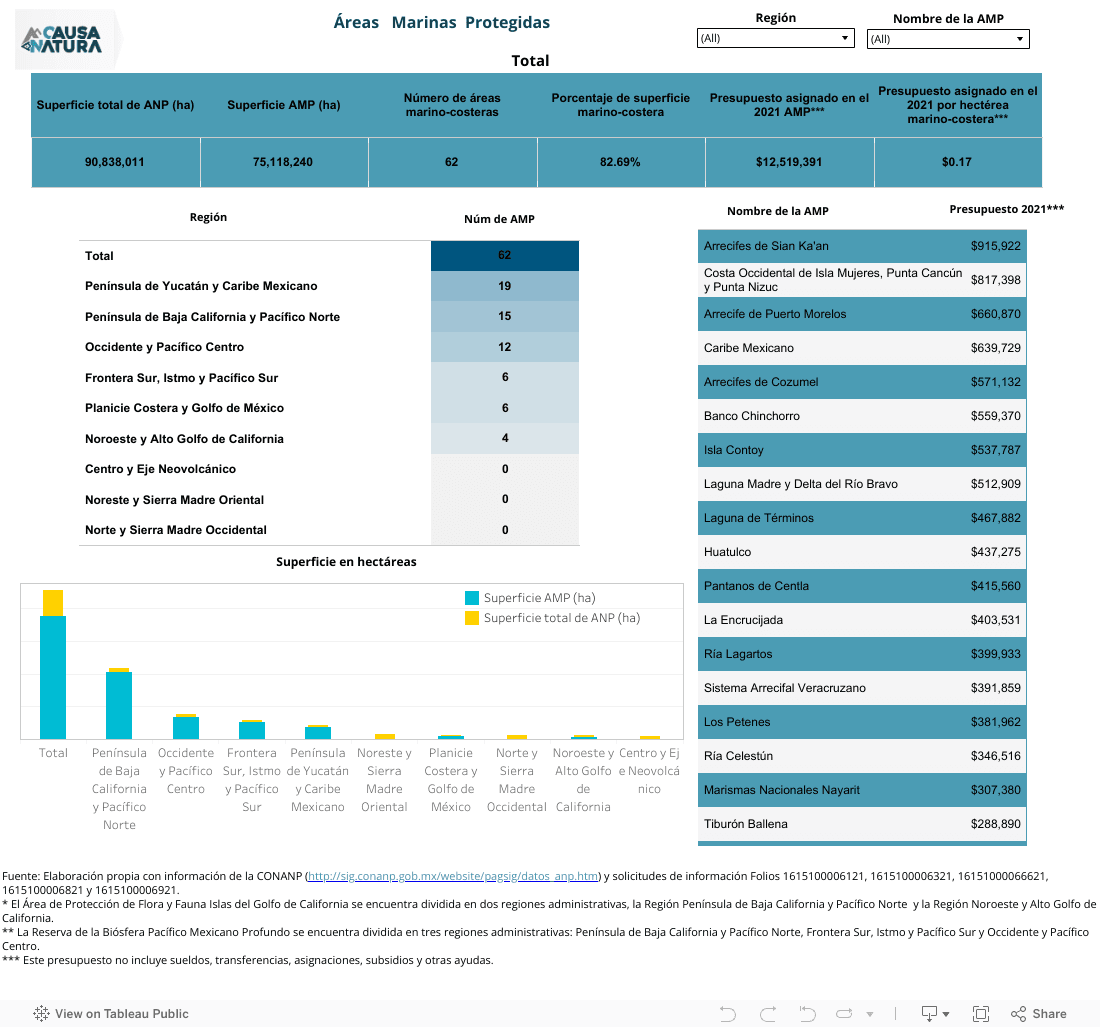Click the Huatulco row
Screen dimensions: 1100x1027
point(861,552)
